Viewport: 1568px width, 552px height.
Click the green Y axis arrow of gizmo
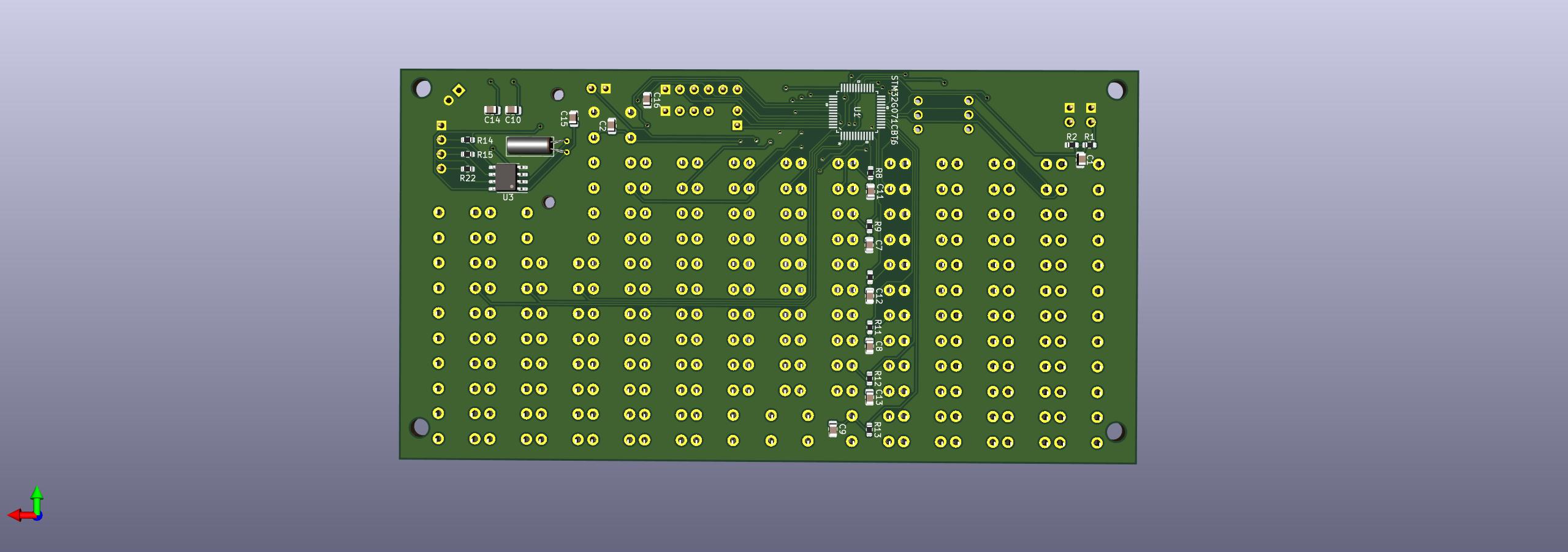37,499
